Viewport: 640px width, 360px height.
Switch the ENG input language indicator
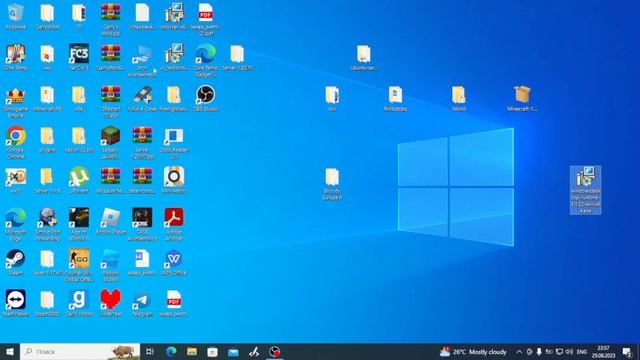(x=582, y=352)
